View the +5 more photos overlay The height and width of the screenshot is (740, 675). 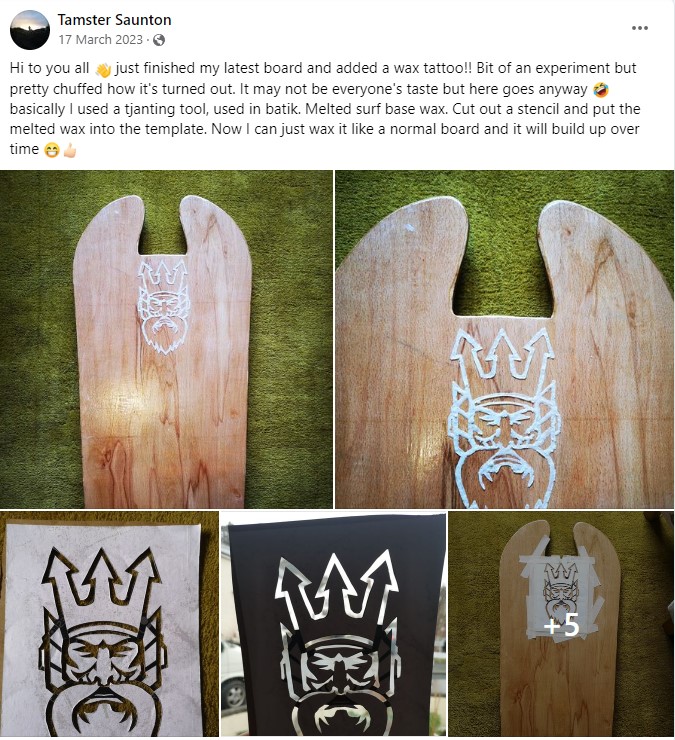point(561,625)
